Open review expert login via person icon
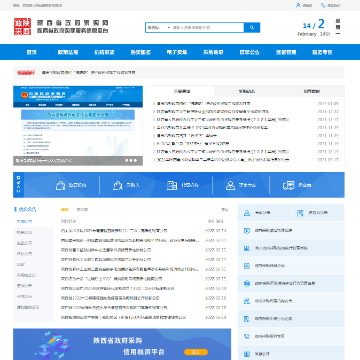The image size is (360, 360). point(230,185)
